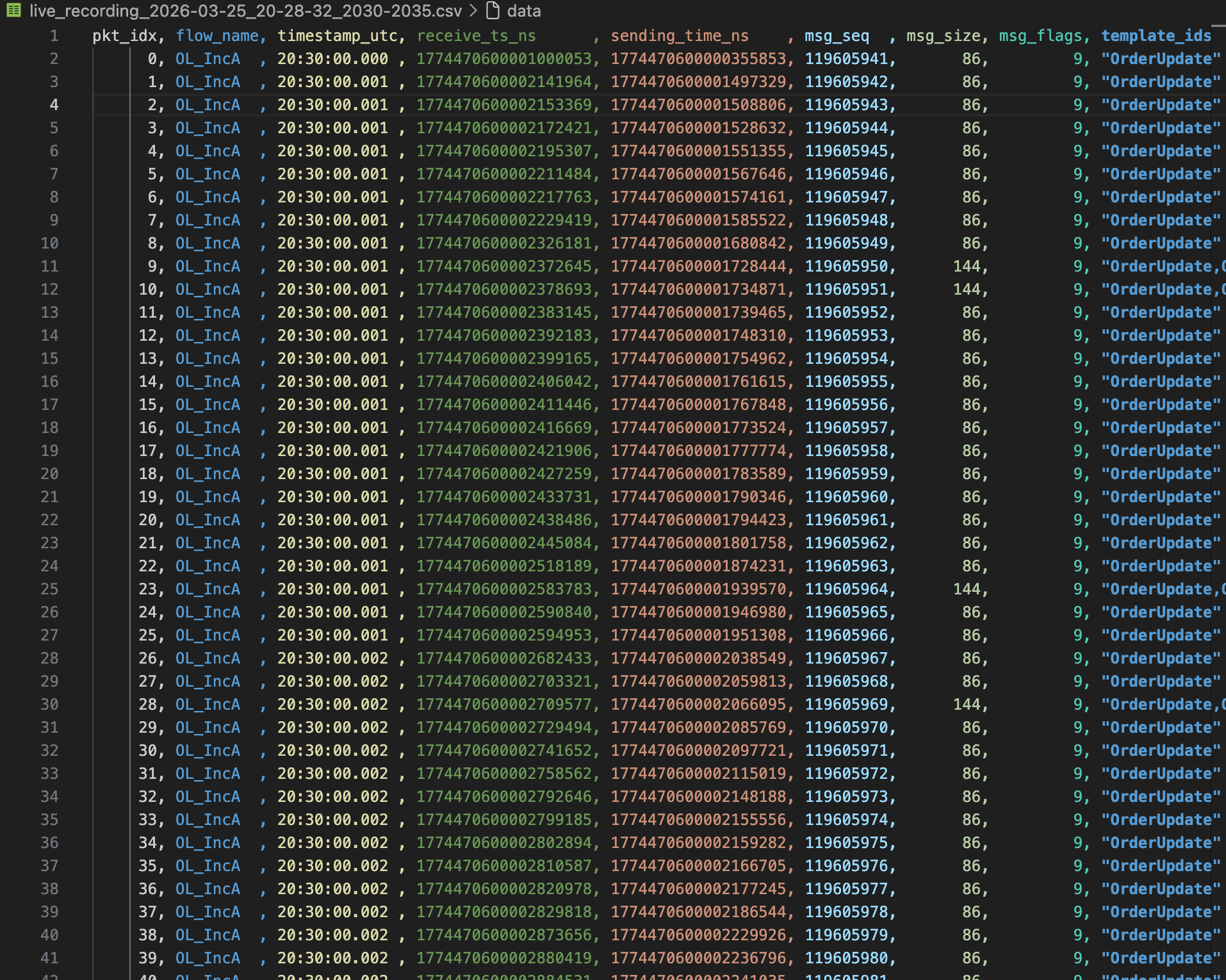The width and height of the screenshot is (1226, 980).
Task: Click msg_size 144 in row with seq 119605969
Action: click(967, 705)
